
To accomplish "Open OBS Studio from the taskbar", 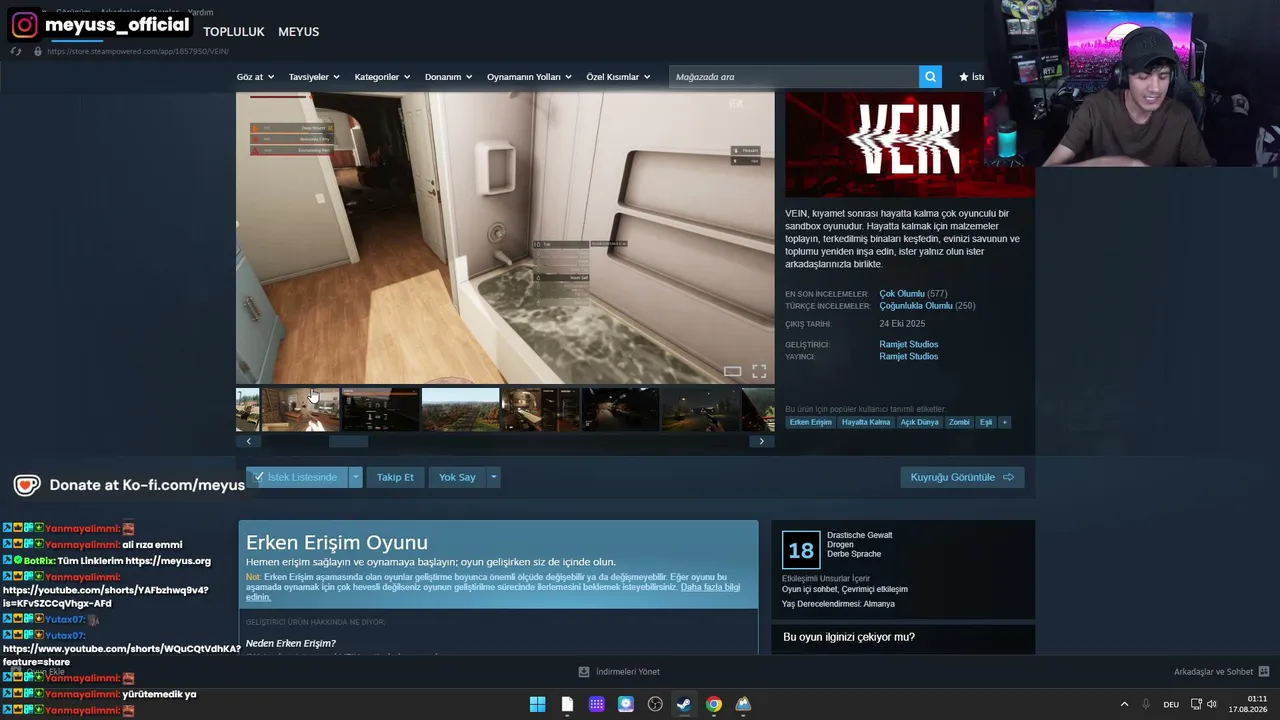I will pos(655,704).
